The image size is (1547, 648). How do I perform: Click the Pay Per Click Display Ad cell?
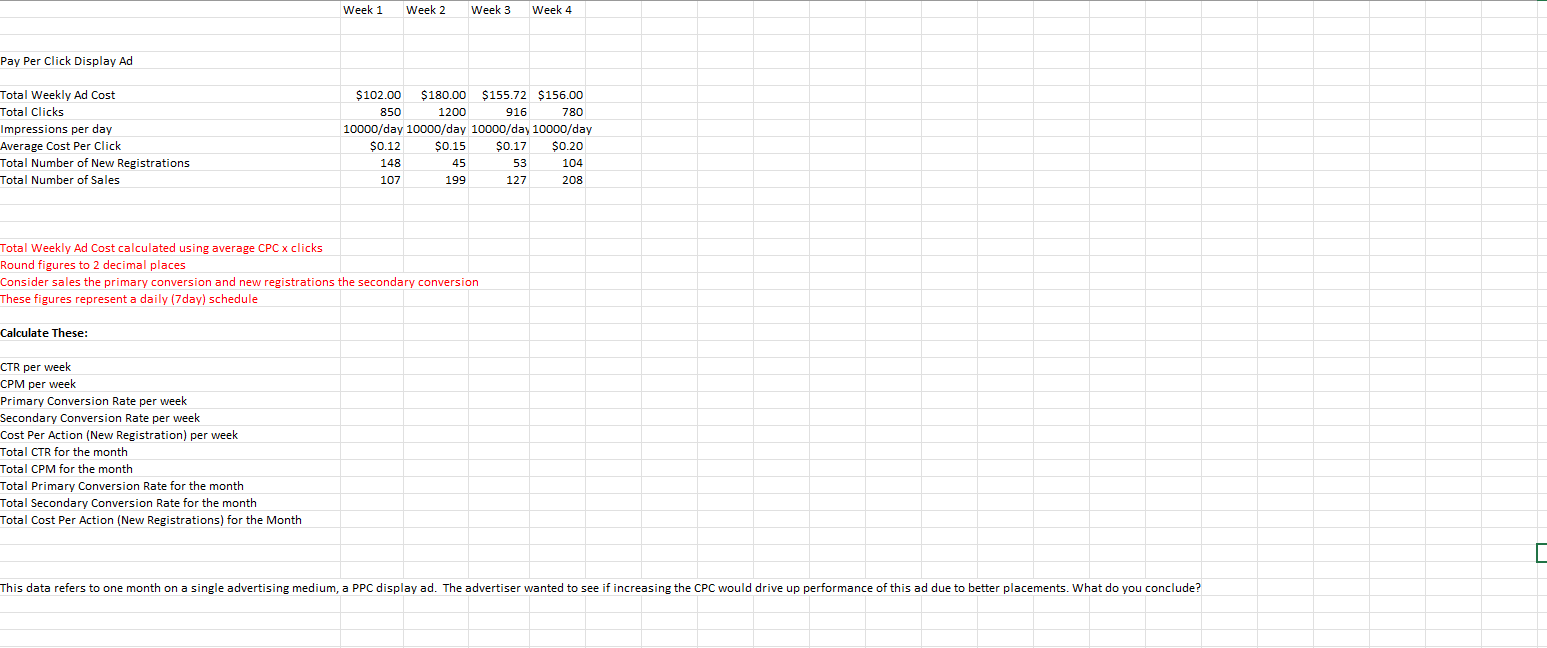pyautogui.click(x=67, y=61)
